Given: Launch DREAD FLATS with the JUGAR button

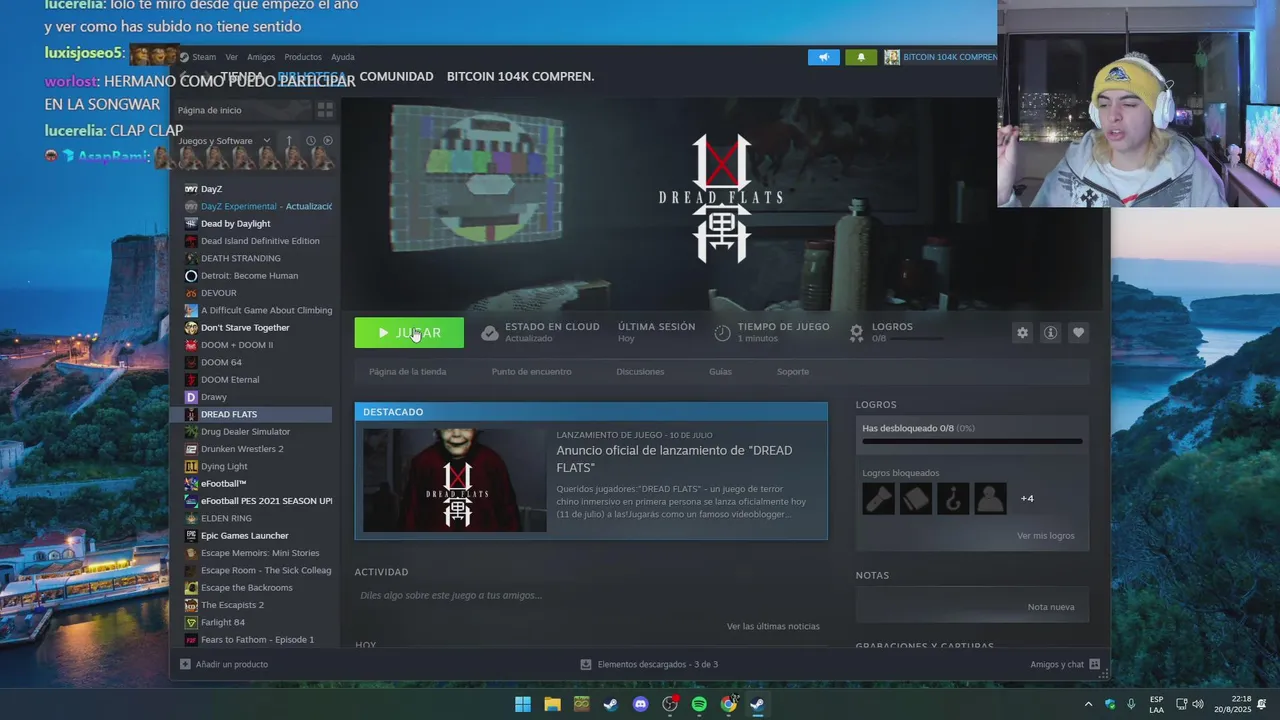Looking at the screenshot, I should 409,333.
